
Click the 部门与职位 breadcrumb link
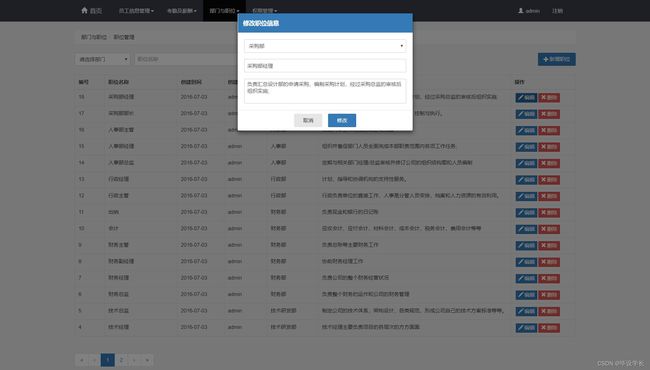click(x=94, y=37)
